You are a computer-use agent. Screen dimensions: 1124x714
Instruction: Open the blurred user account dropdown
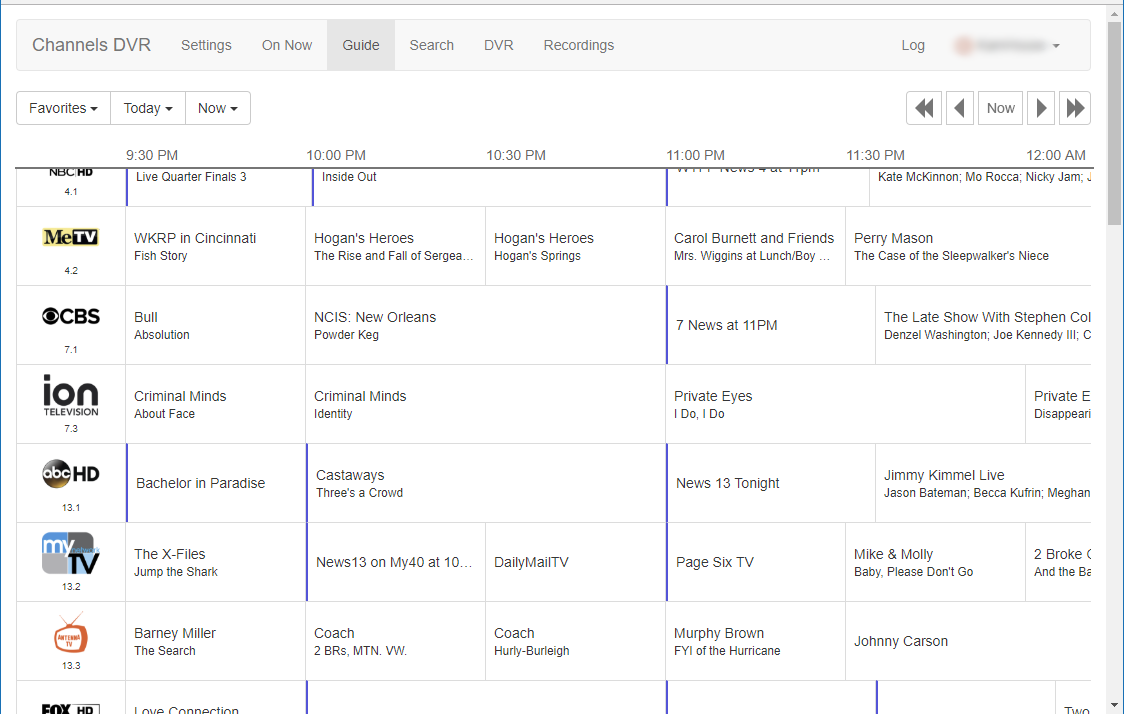point(1007,45)
